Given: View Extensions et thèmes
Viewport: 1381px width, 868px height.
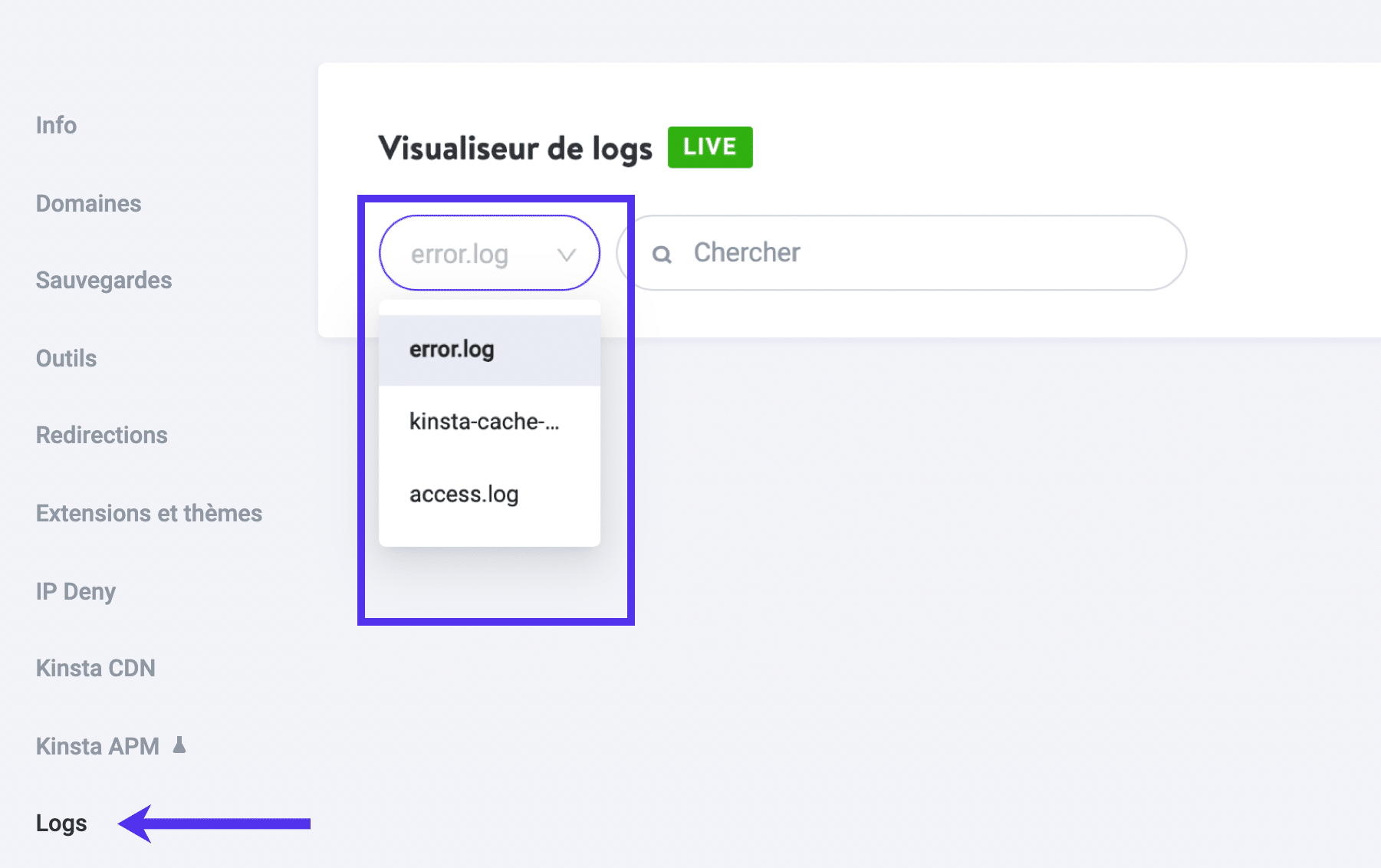Looking at the screenshot, I should tap(149, 513).
